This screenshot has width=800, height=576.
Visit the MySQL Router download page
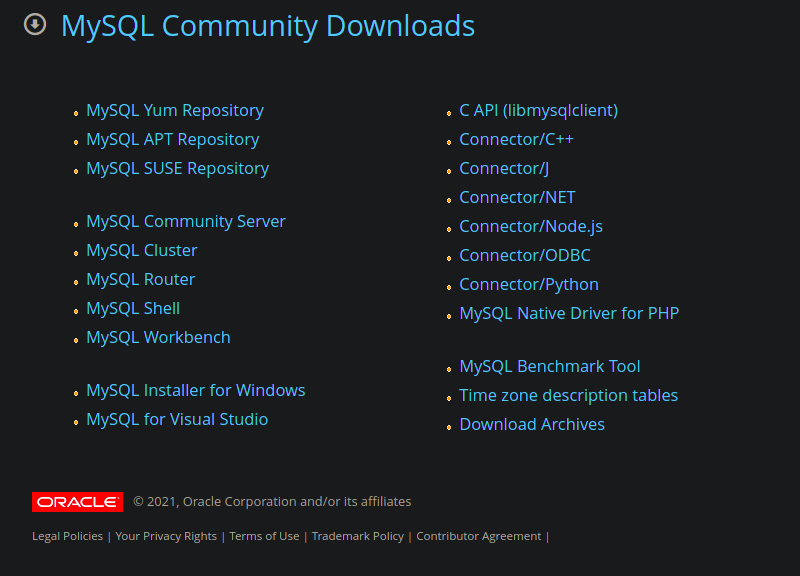click(x=141, y=280)
